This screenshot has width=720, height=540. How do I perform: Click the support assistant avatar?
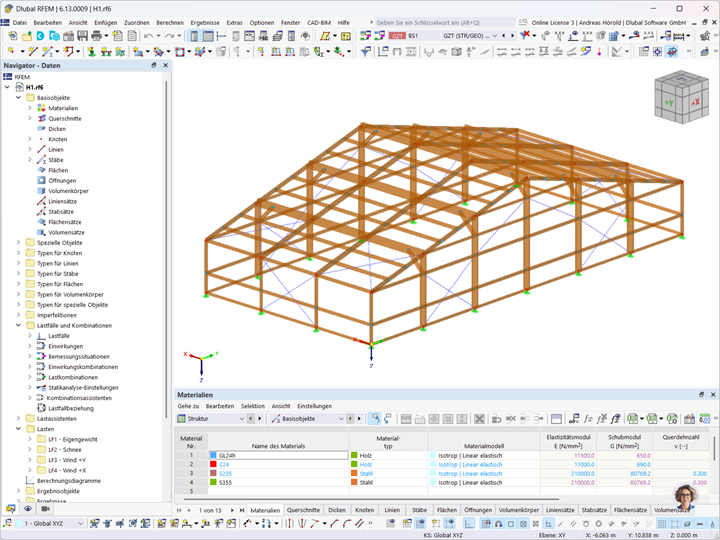[685, 497]
